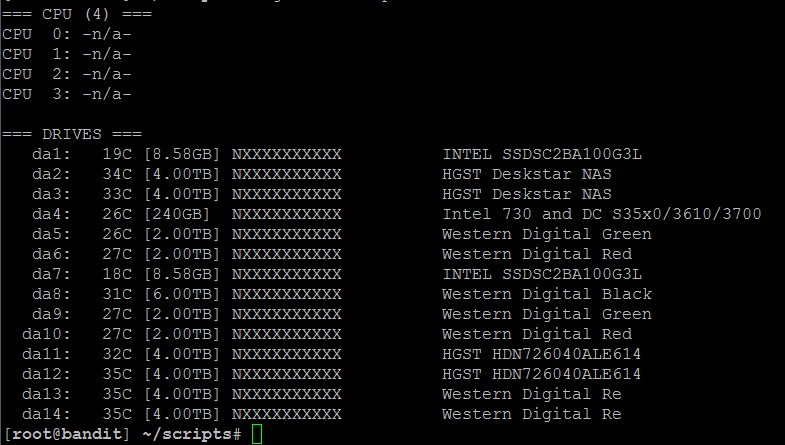Click the 35C temperature of da14

pos(117,414)
